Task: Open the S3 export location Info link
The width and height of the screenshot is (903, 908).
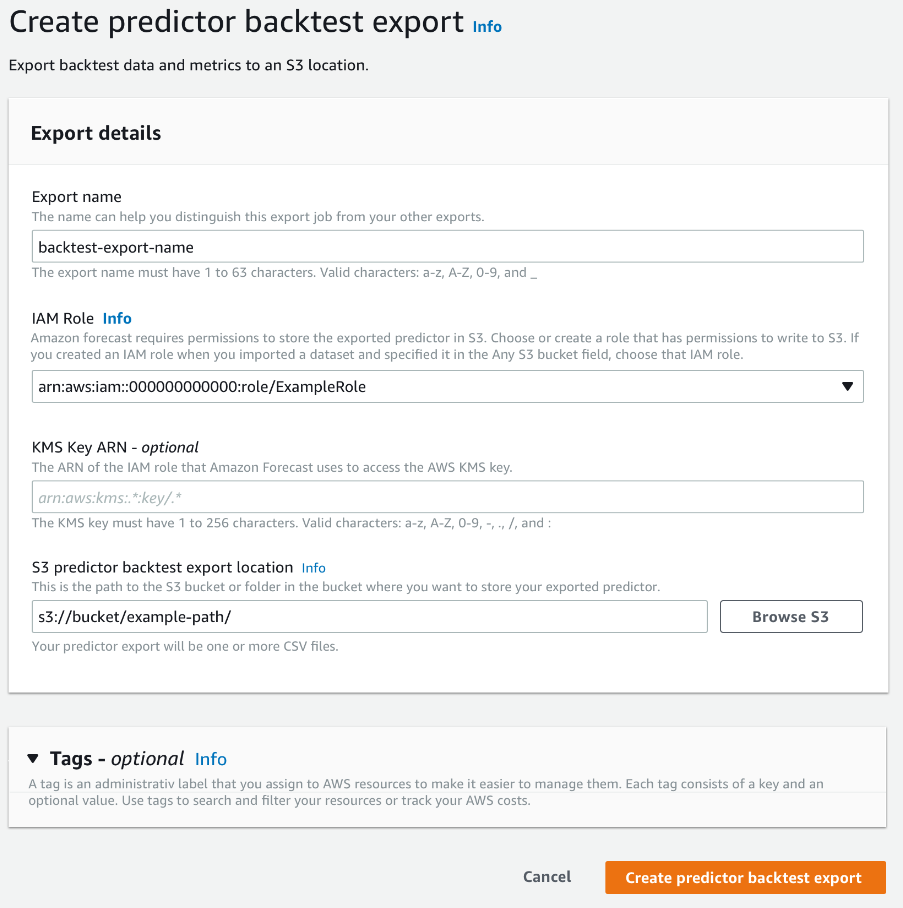Action: tap(313, 567)
